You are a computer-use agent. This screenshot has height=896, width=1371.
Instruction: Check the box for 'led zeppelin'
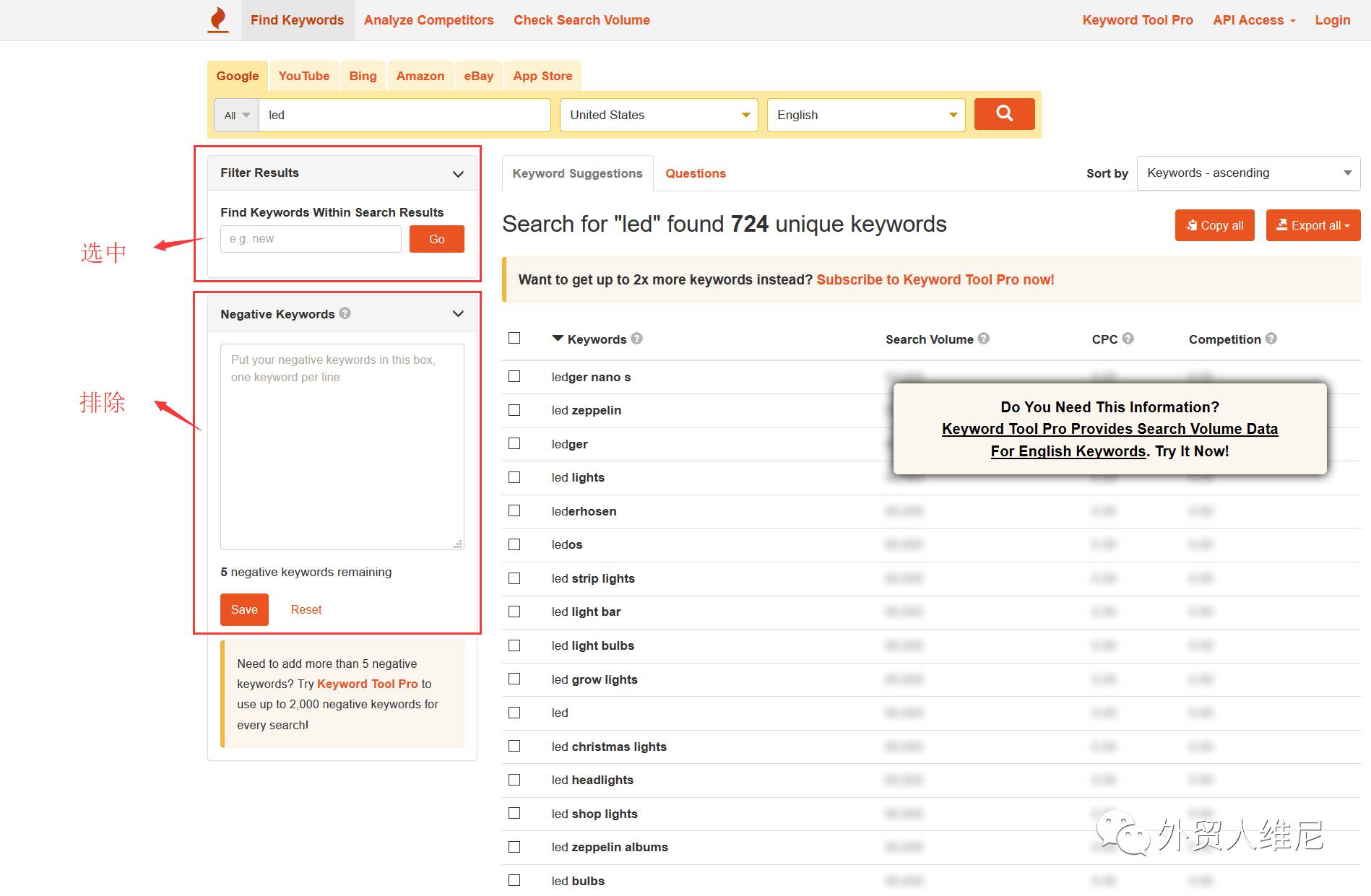click(x=514, y=410)
